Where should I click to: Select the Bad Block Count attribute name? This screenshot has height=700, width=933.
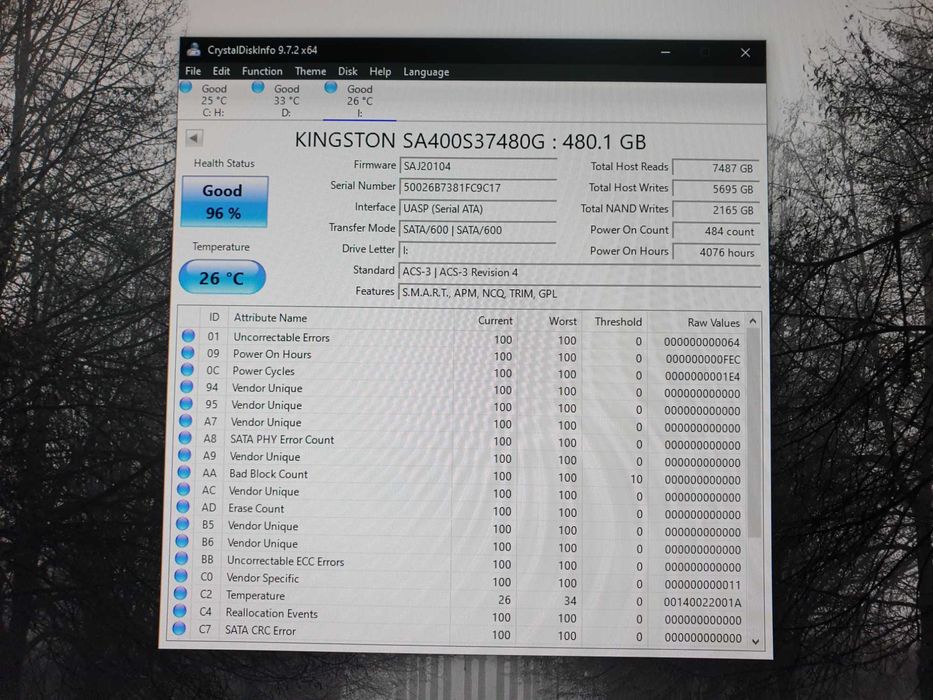click(268, 474)
